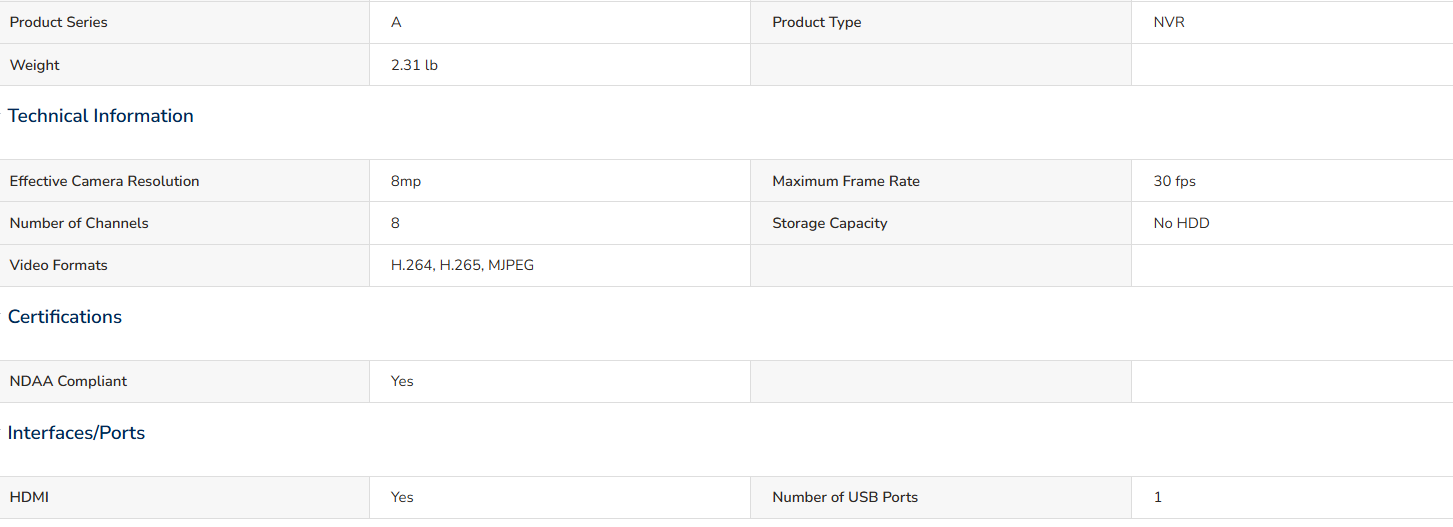
Task: Click the Number of Channels label
Action: (x=79, y=223)
